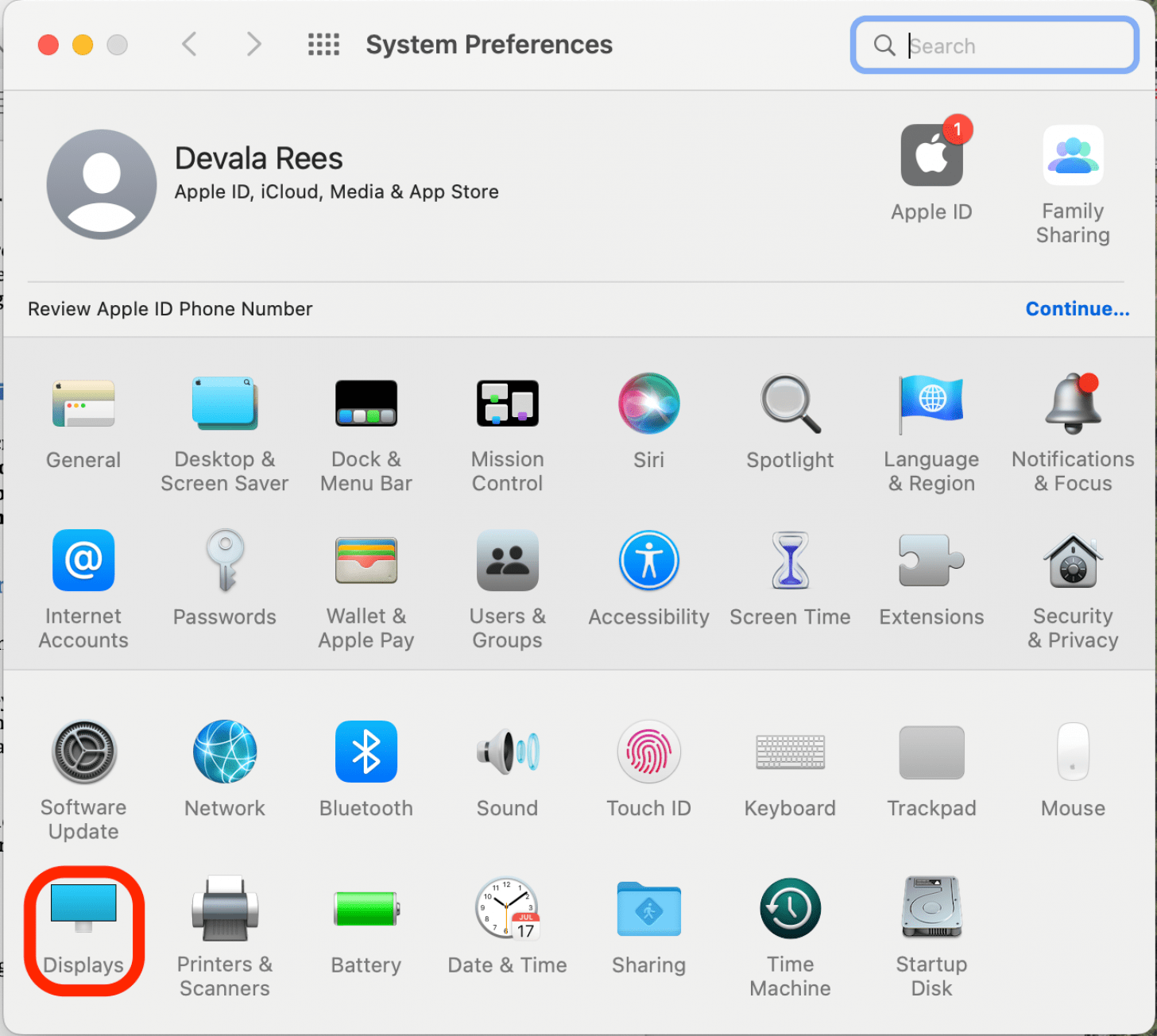This screenshot has height=1036, width=1157.
Task: Click the Devala Rees account name
Action: click(259, 158)
